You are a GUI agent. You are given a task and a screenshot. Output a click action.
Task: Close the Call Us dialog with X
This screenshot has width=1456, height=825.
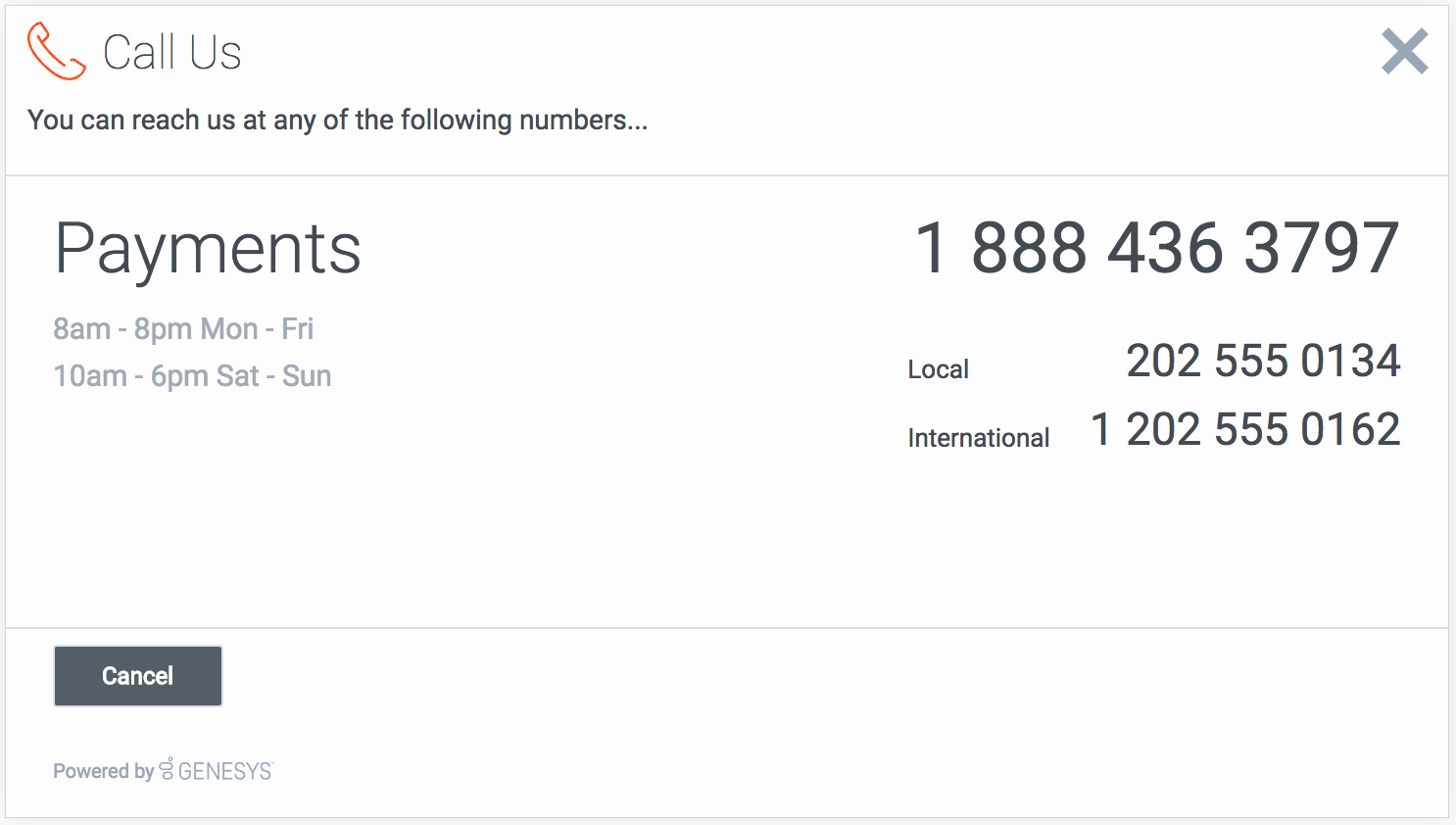click(1404, 51)
